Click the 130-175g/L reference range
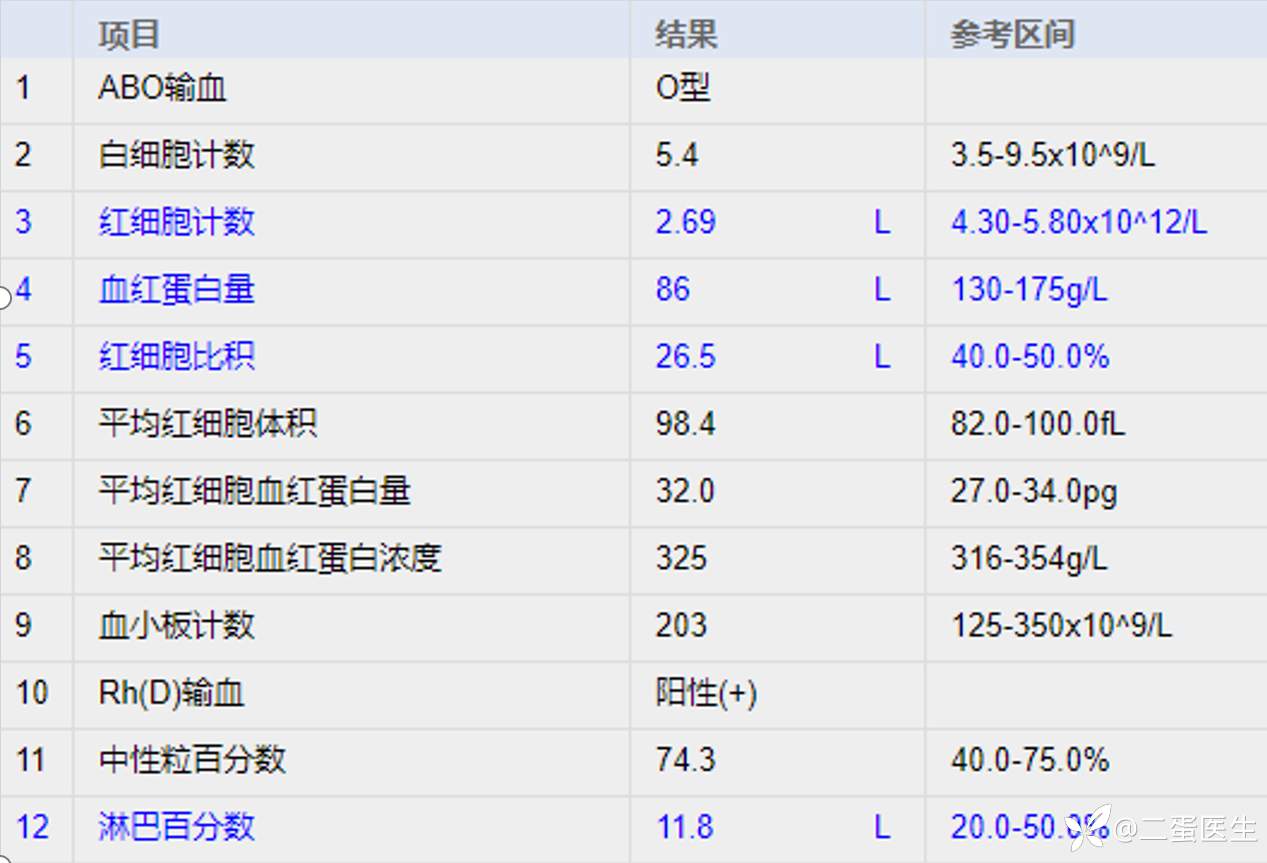The height and width of the screenshot is (863, 1267). coord(1029,290)
